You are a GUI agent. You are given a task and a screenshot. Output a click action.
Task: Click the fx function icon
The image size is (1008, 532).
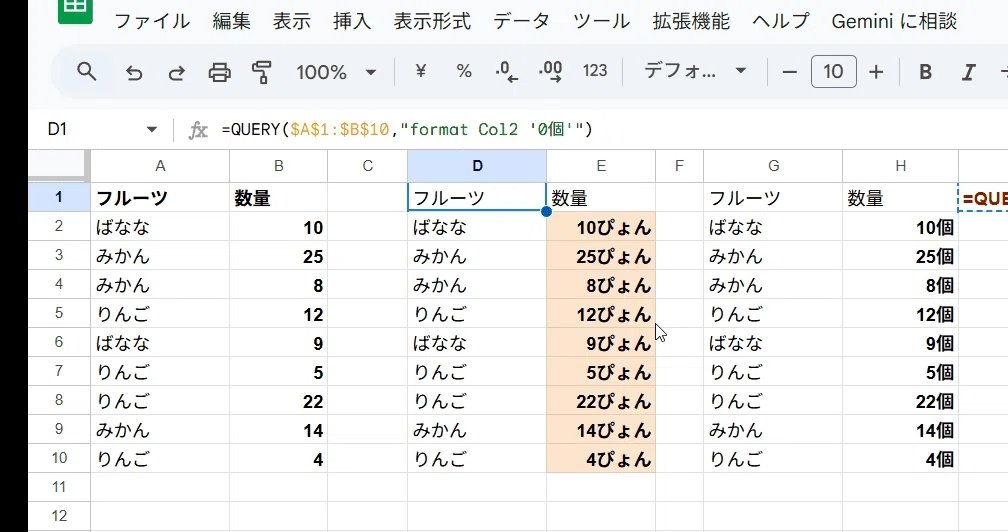click(198, 130)
